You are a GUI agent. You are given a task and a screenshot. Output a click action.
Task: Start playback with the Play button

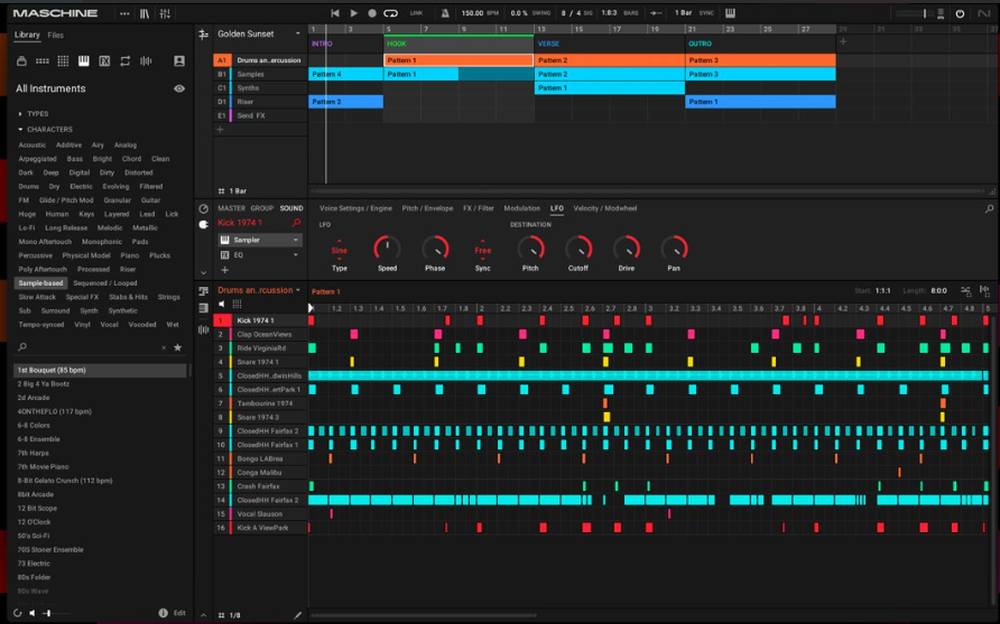tap(354, 13)
